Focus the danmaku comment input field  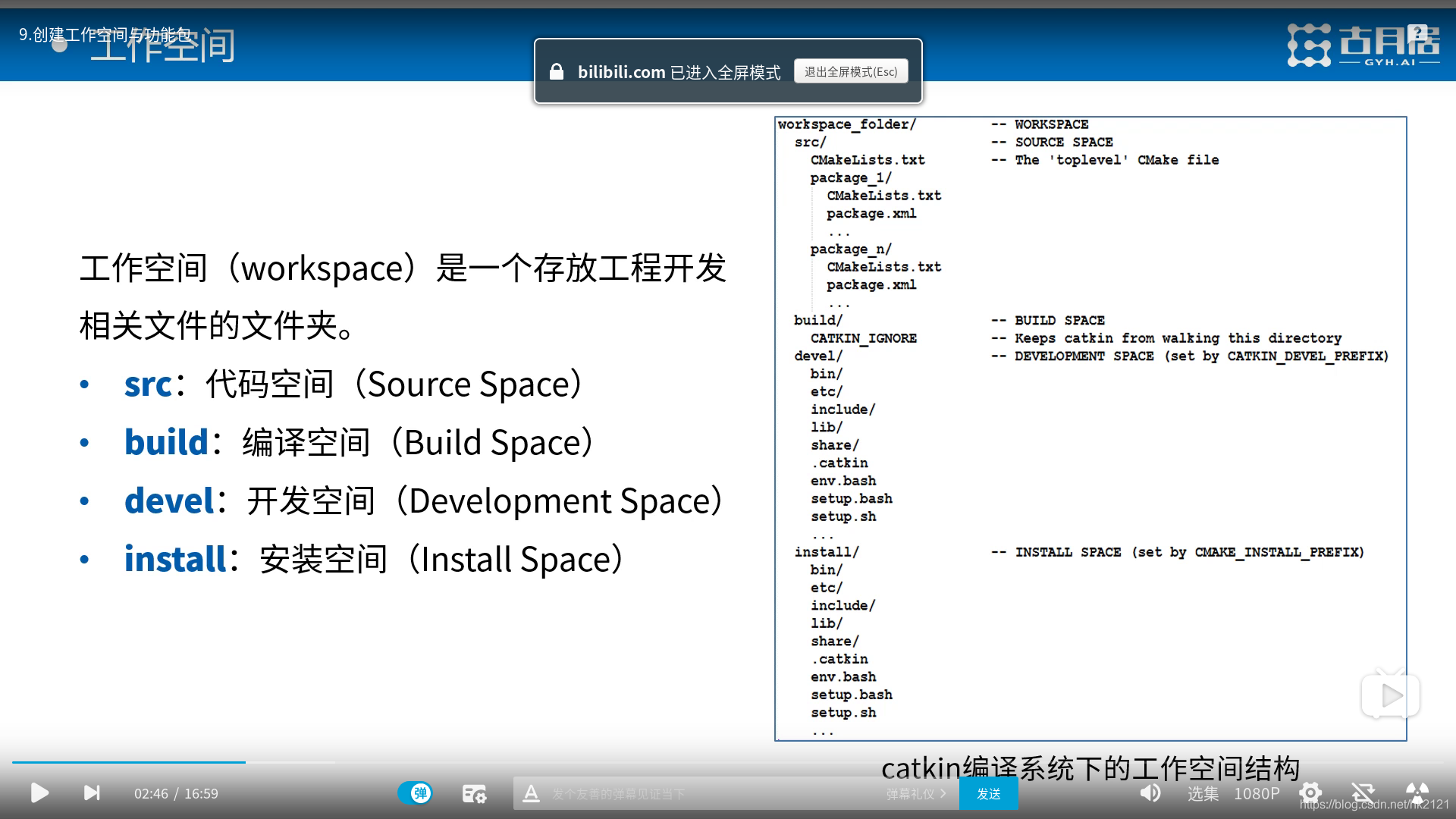713,794
